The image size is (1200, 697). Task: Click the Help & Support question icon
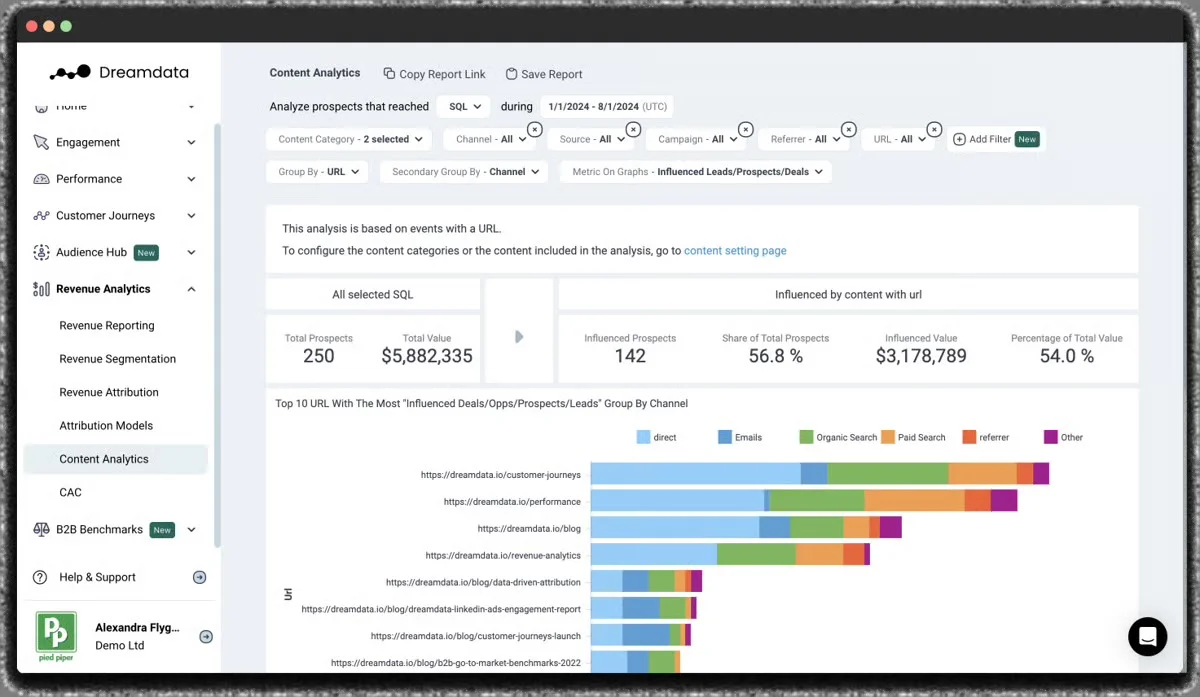[41, 577]
